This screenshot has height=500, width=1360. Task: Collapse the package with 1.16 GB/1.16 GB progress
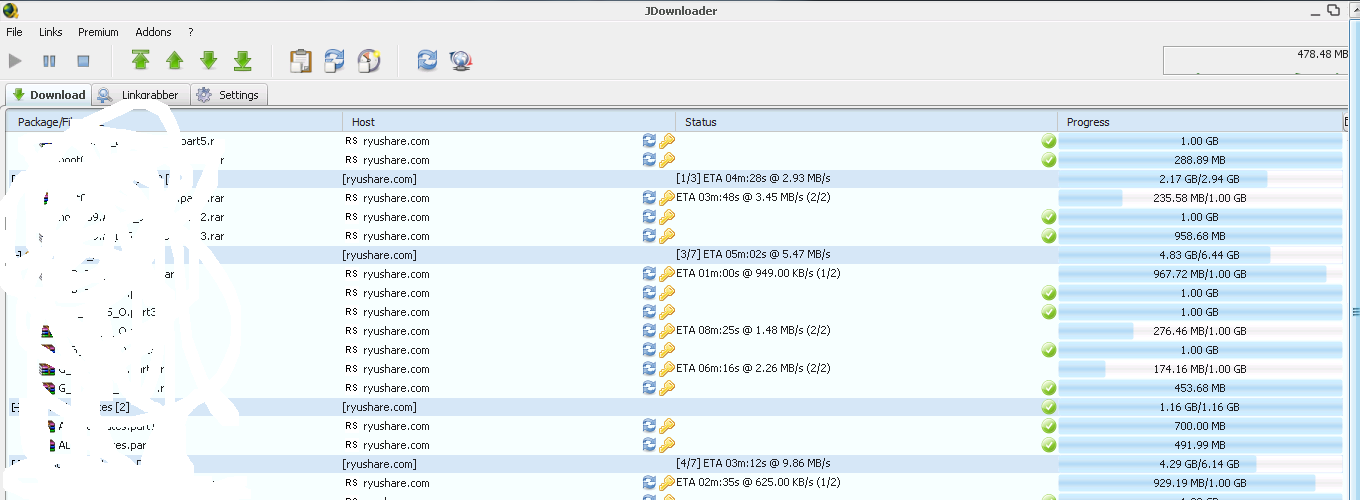pos(14,407)
